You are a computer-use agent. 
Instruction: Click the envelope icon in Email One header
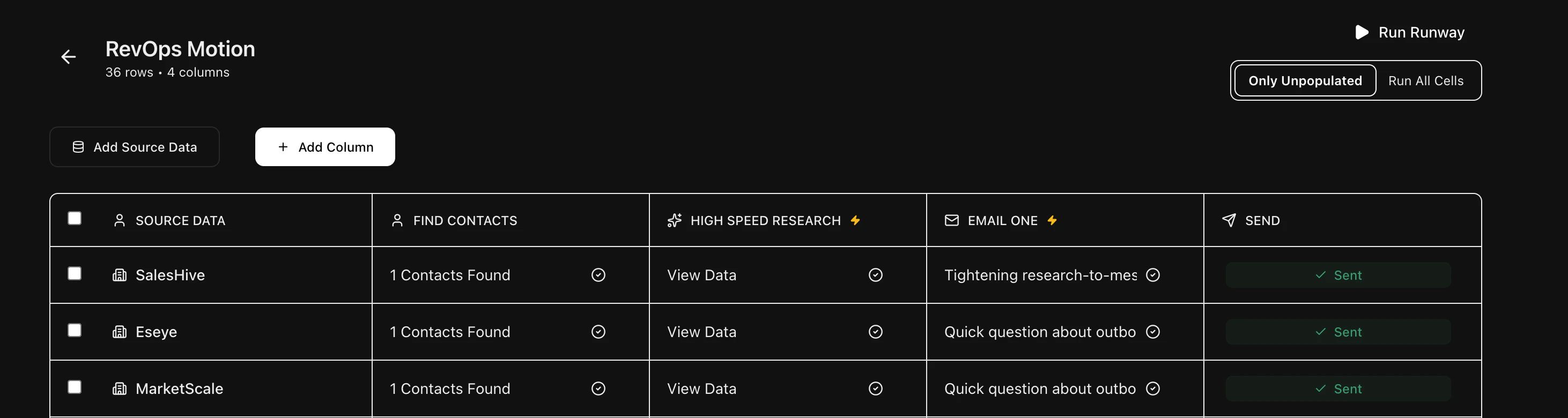tap(951, 220)
